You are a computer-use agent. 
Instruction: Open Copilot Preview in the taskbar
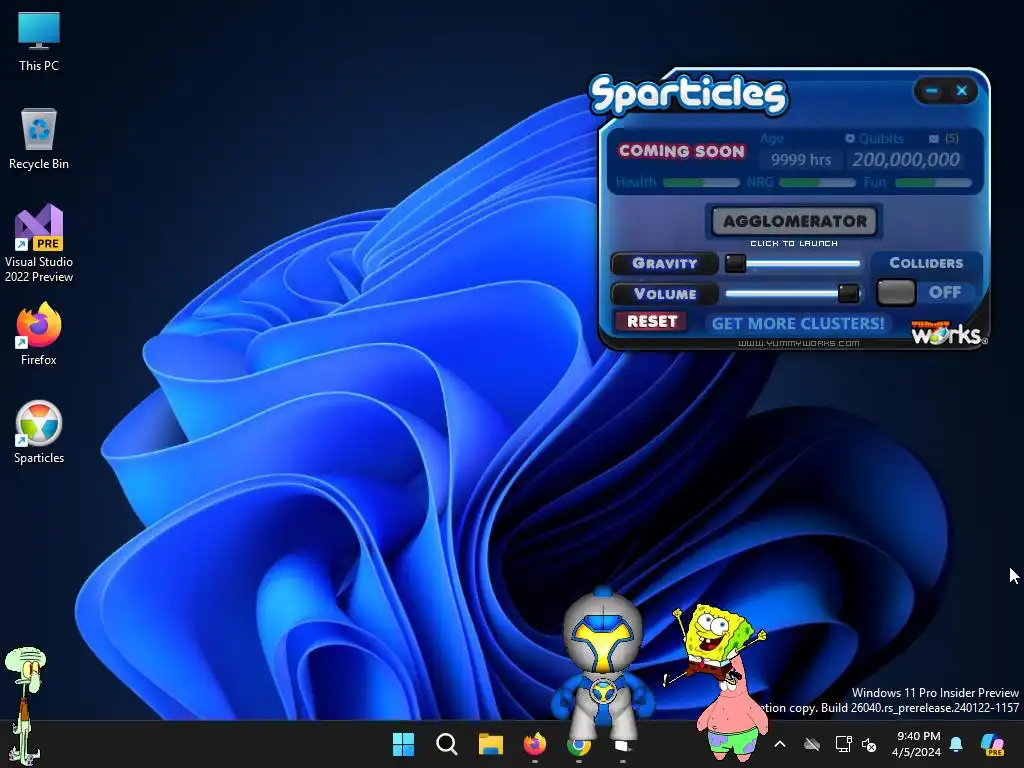pyautogui.click(x=992, y=744)
